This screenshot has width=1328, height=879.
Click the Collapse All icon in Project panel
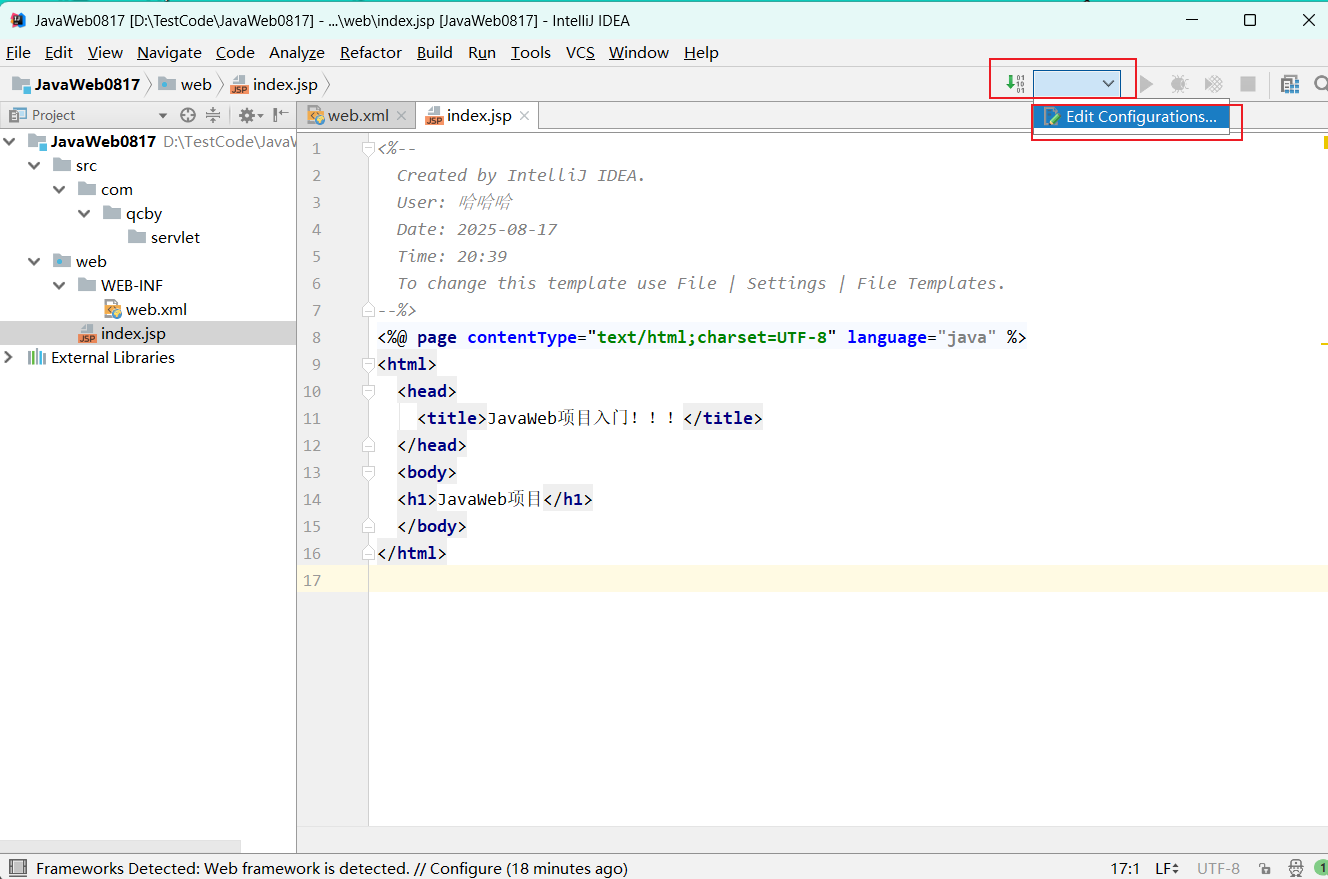point(212,115)
